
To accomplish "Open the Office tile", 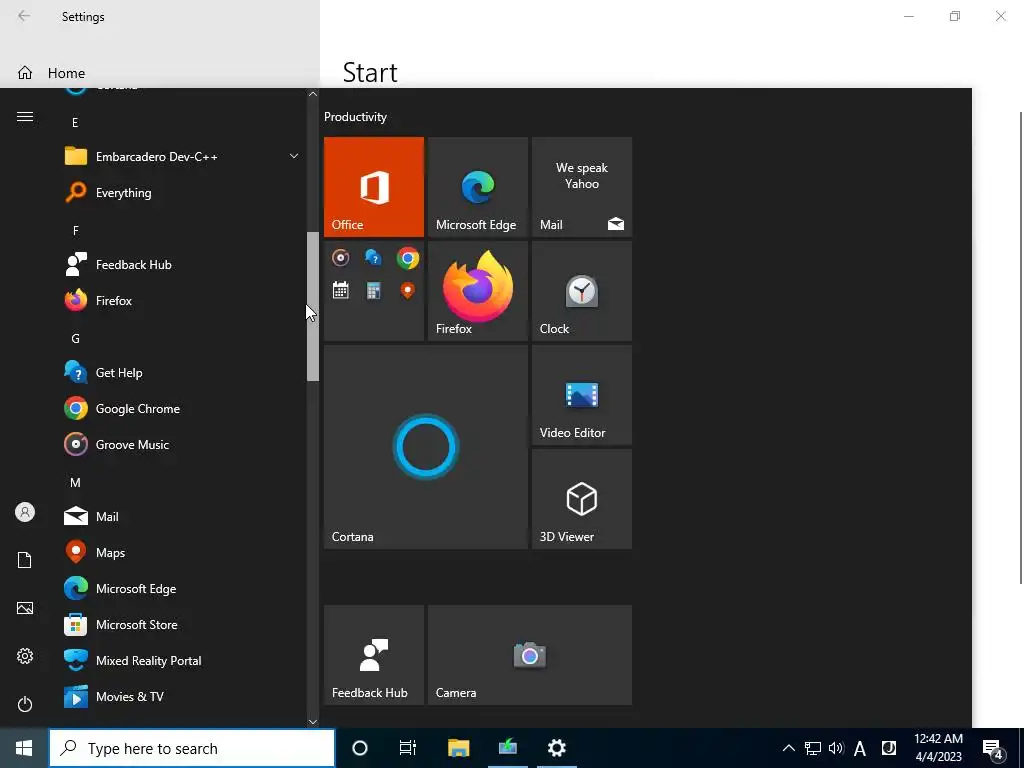I will [x=374, y=187].
